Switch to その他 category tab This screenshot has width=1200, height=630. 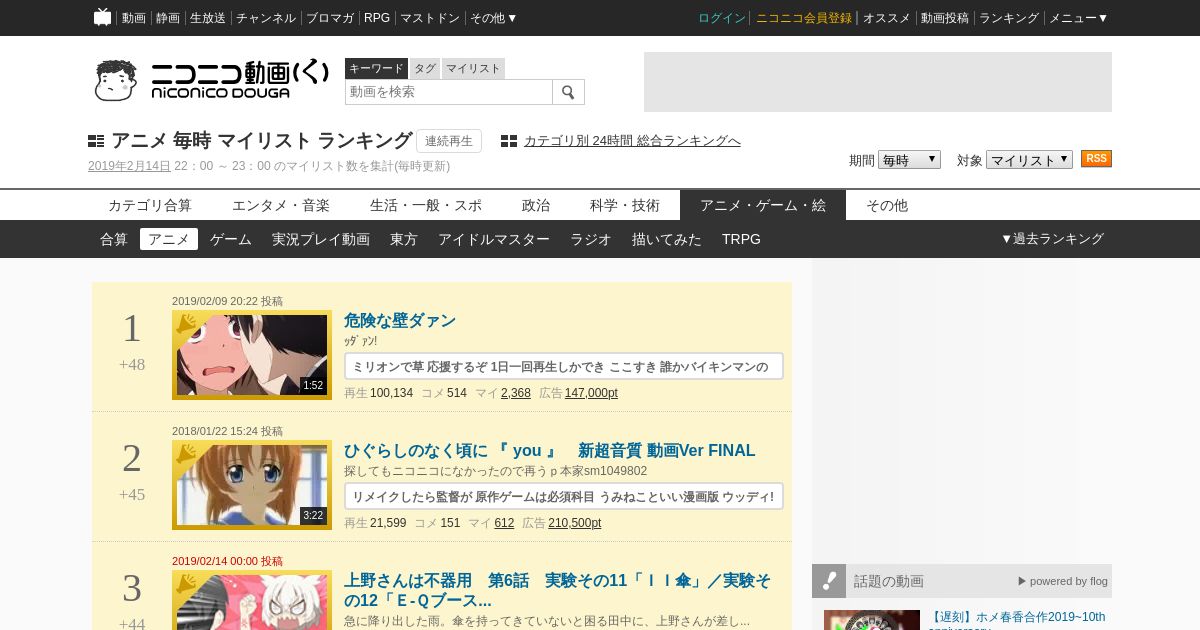pos(887,205)
